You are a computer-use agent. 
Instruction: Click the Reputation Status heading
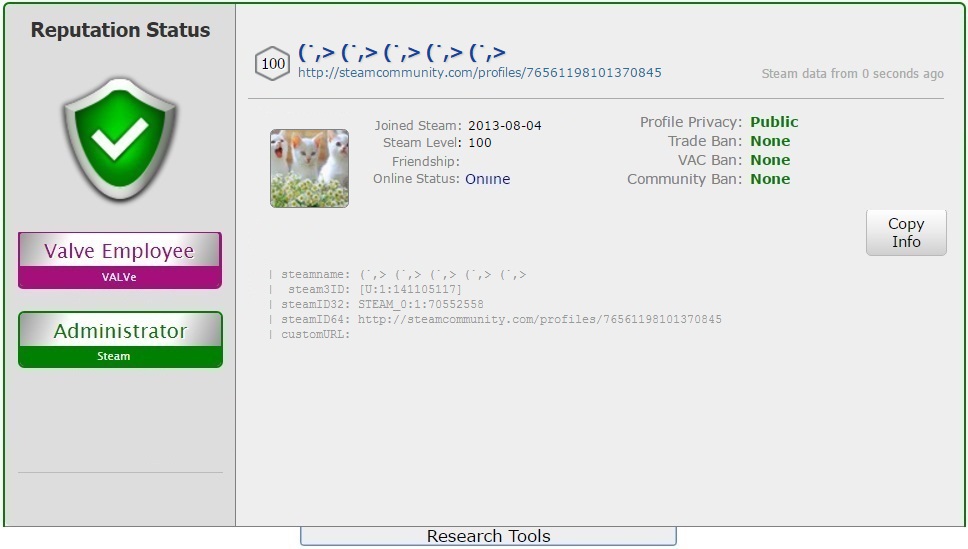point(120,30)
